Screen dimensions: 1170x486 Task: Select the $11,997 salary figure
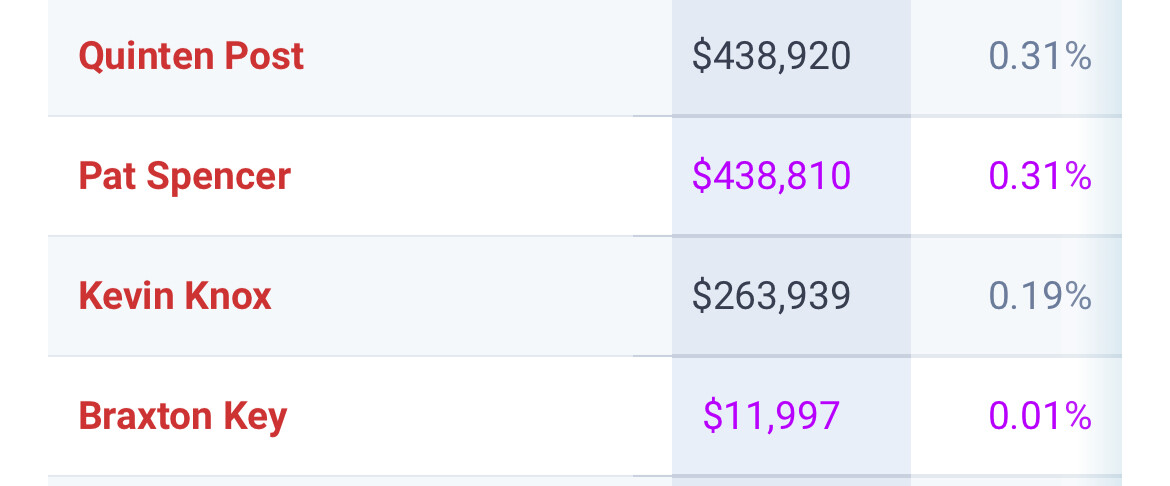pyautogui.click(x=771, y=416)
